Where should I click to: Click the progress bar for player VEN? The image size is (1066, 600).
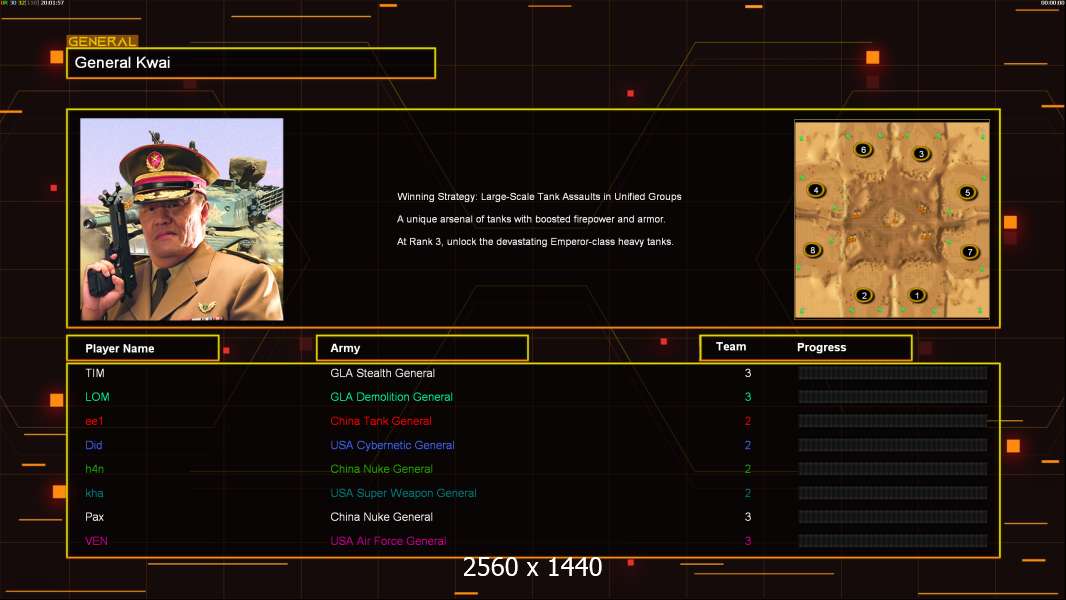(x=892, y=541)
